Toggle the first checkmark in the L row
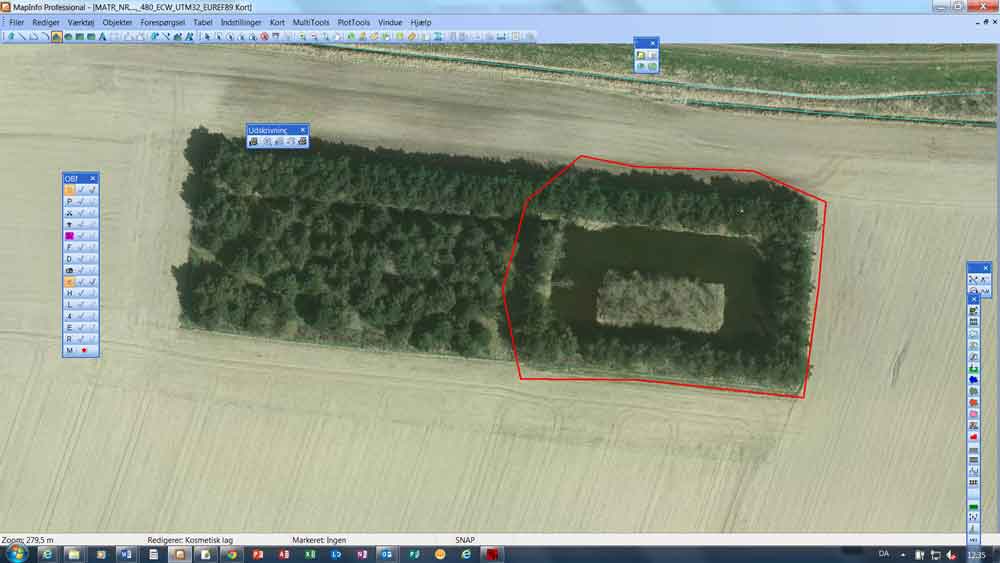The width and height of the screenshot is (1000, 563). (x=81, y=304)
